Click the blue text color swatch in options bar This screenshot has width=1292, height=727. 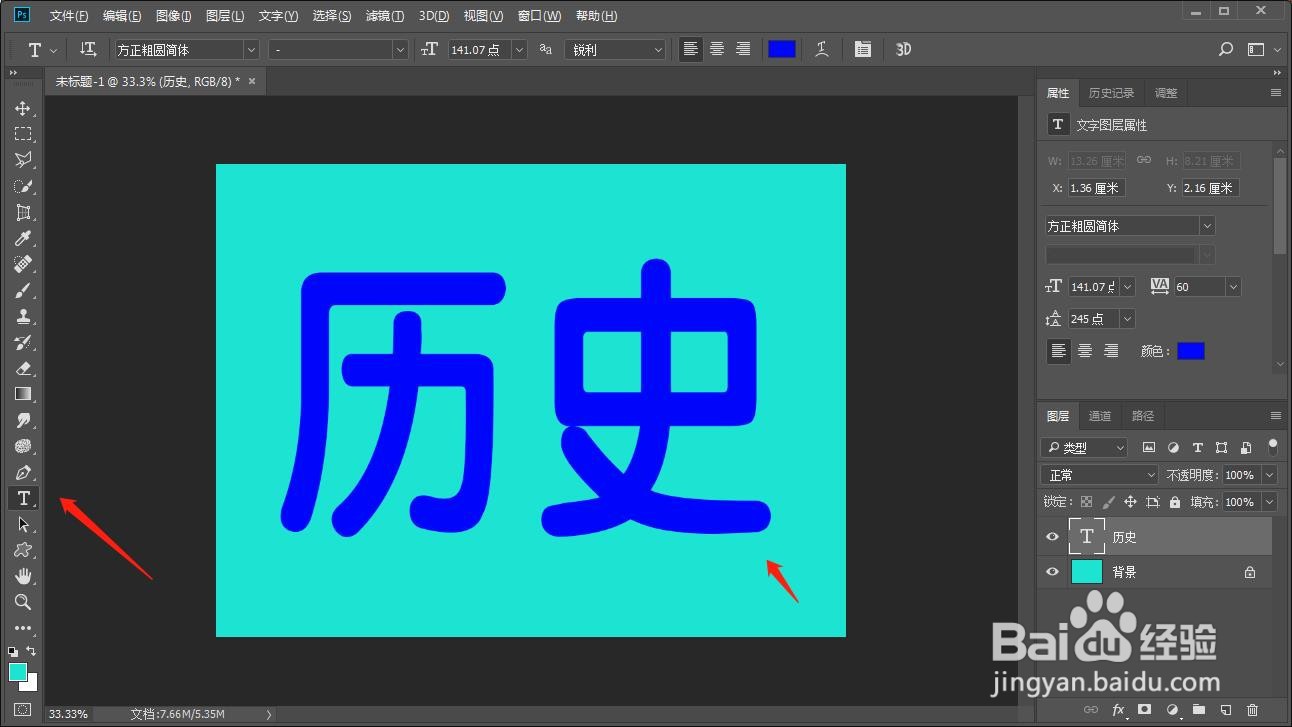pos(782,49)
